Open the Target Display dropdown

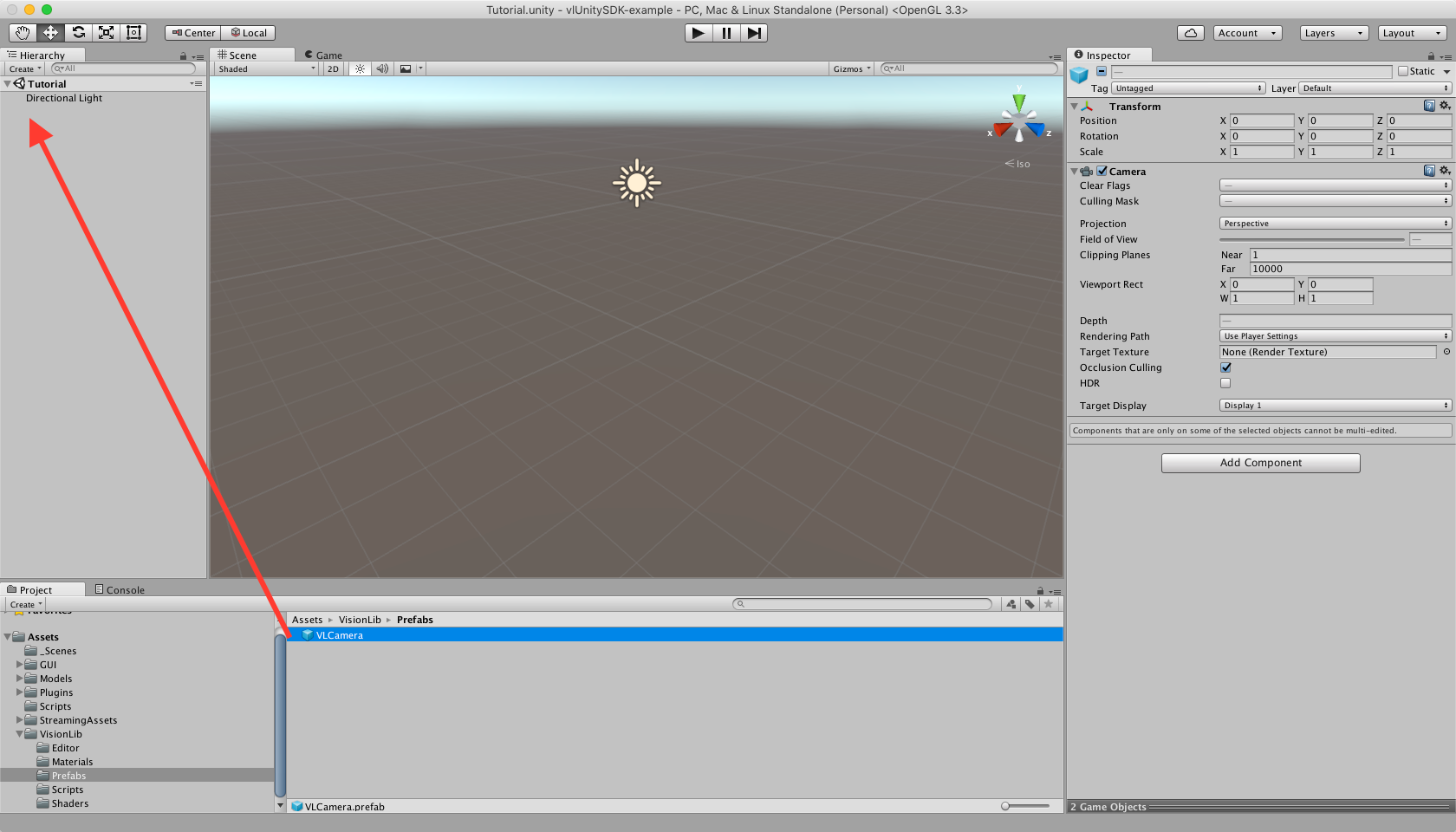point(1336,406)
